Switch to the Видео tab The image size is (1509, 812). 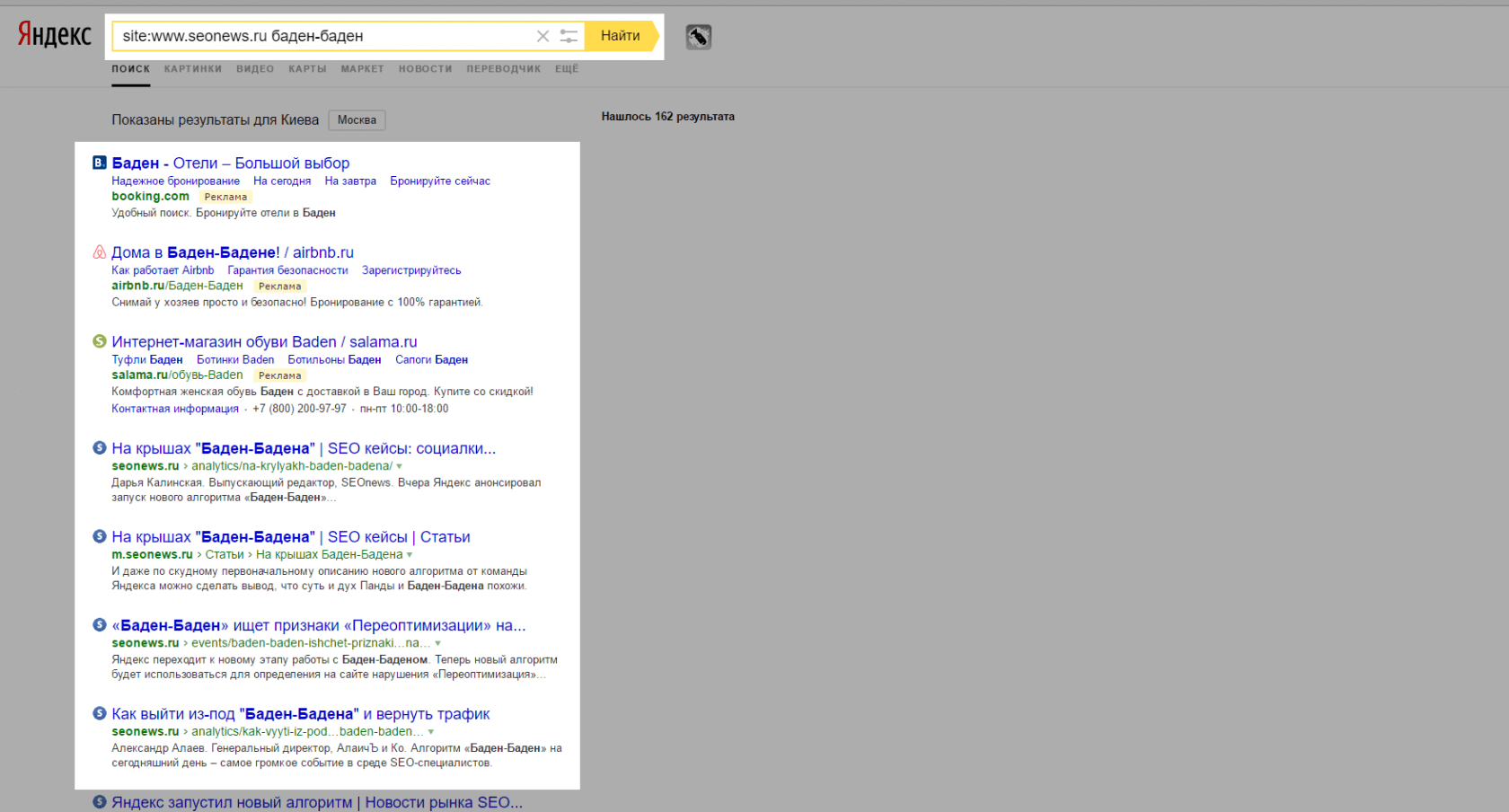tap(255, 69)
